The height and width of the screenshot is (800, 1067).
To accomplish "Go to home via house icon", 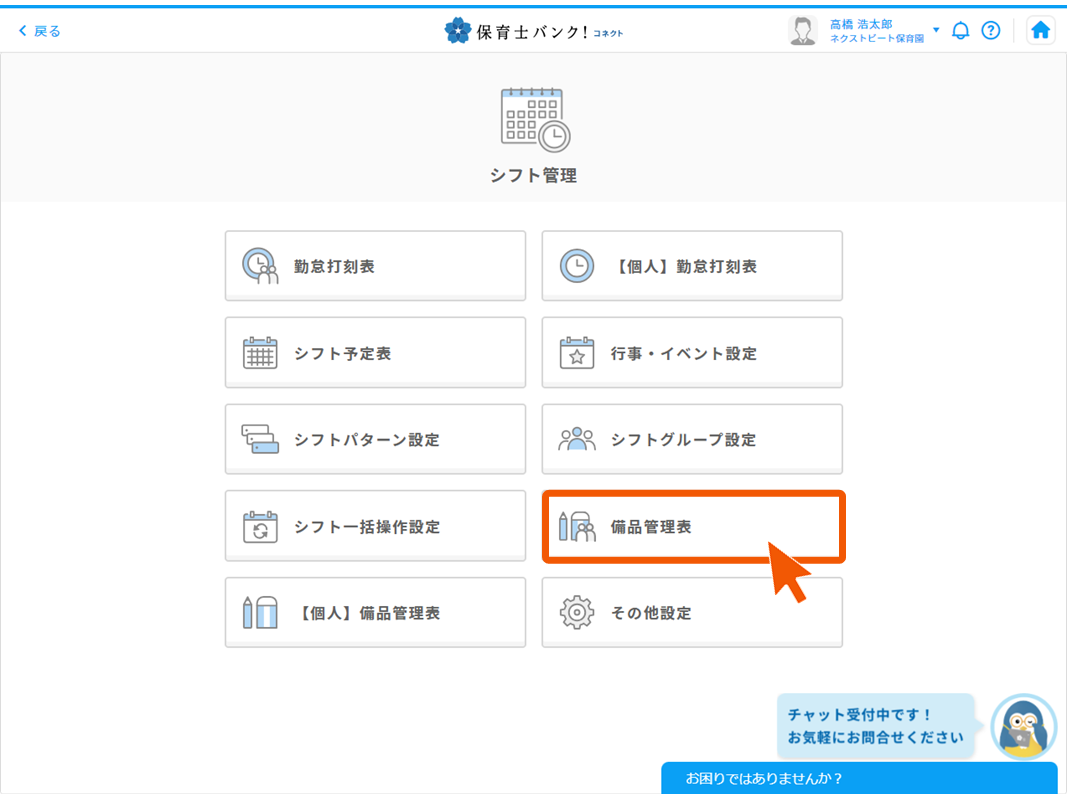I will [x=1040, y=31].
